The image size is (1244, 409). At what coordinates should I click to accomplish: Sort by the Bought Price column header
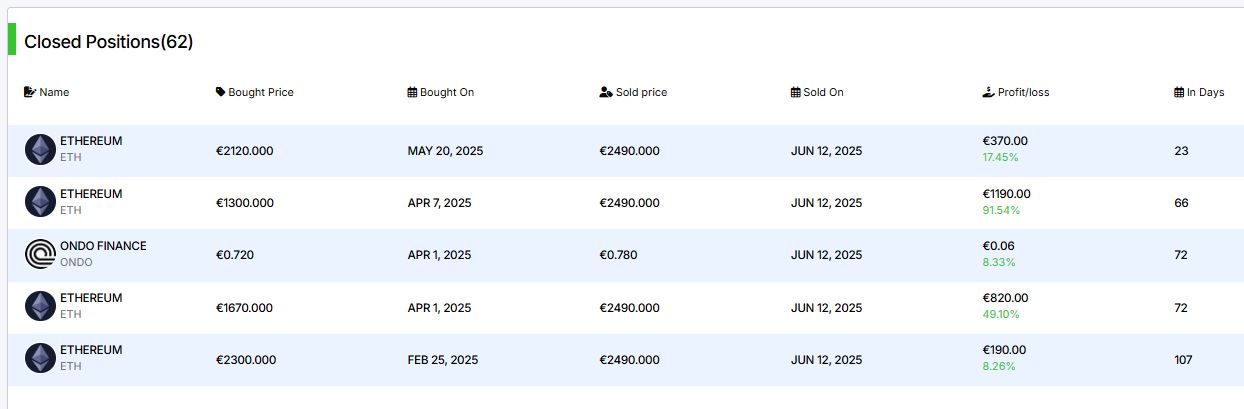[261, 92]
